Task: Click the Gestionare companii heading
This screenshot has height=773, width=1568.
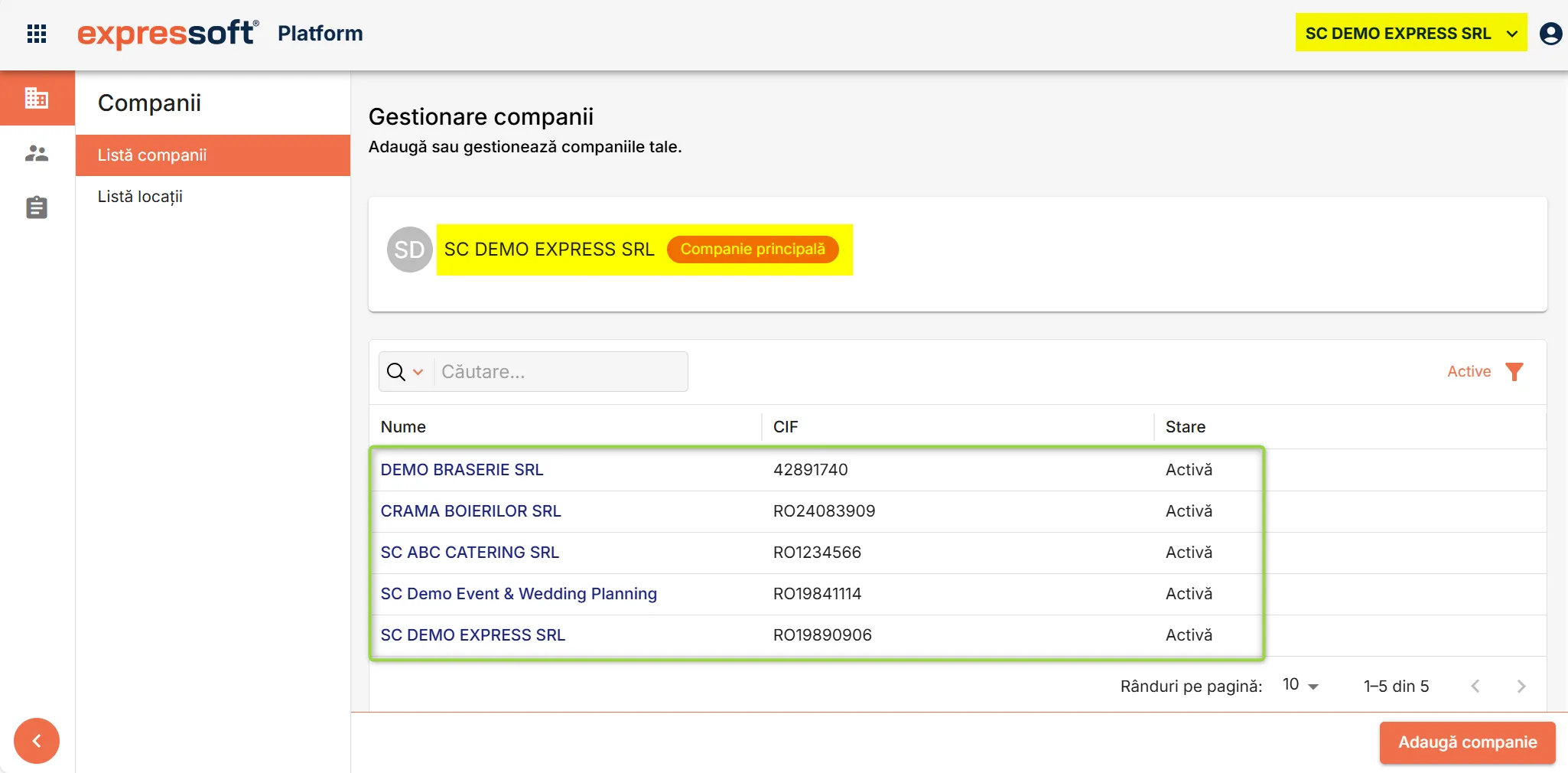Action: 481,116
